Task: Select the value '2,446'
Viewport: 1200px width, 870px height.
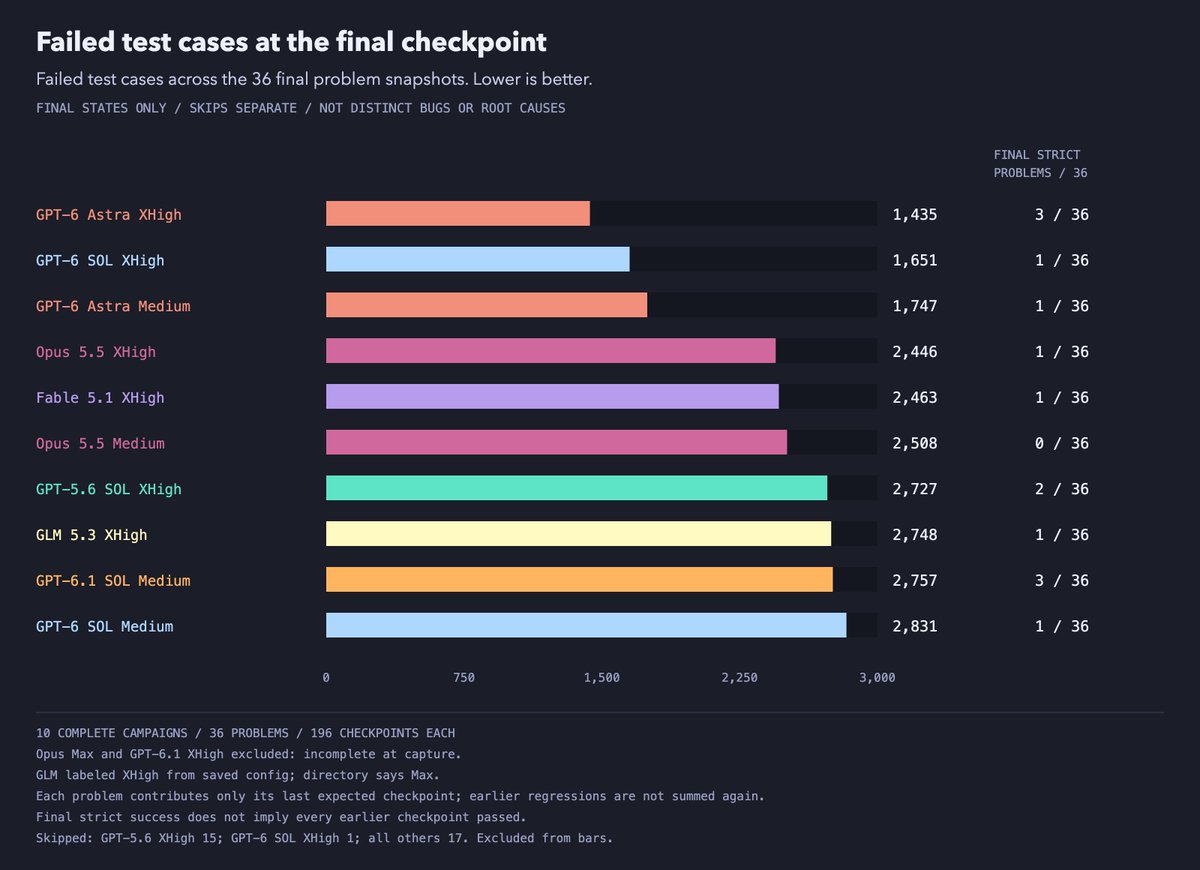Action: [x=915, y=352]
